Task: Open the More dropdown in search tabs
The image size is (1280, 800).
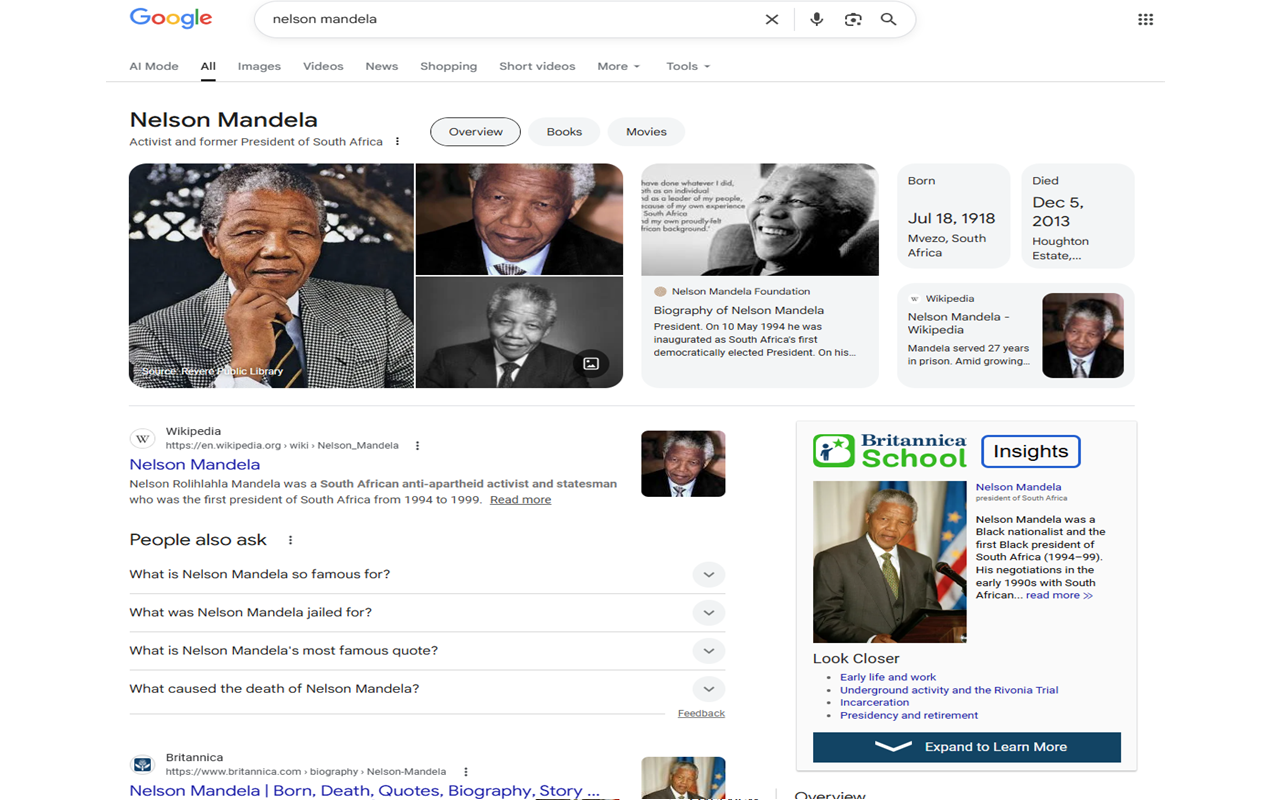Action: (x=618, y=66)
